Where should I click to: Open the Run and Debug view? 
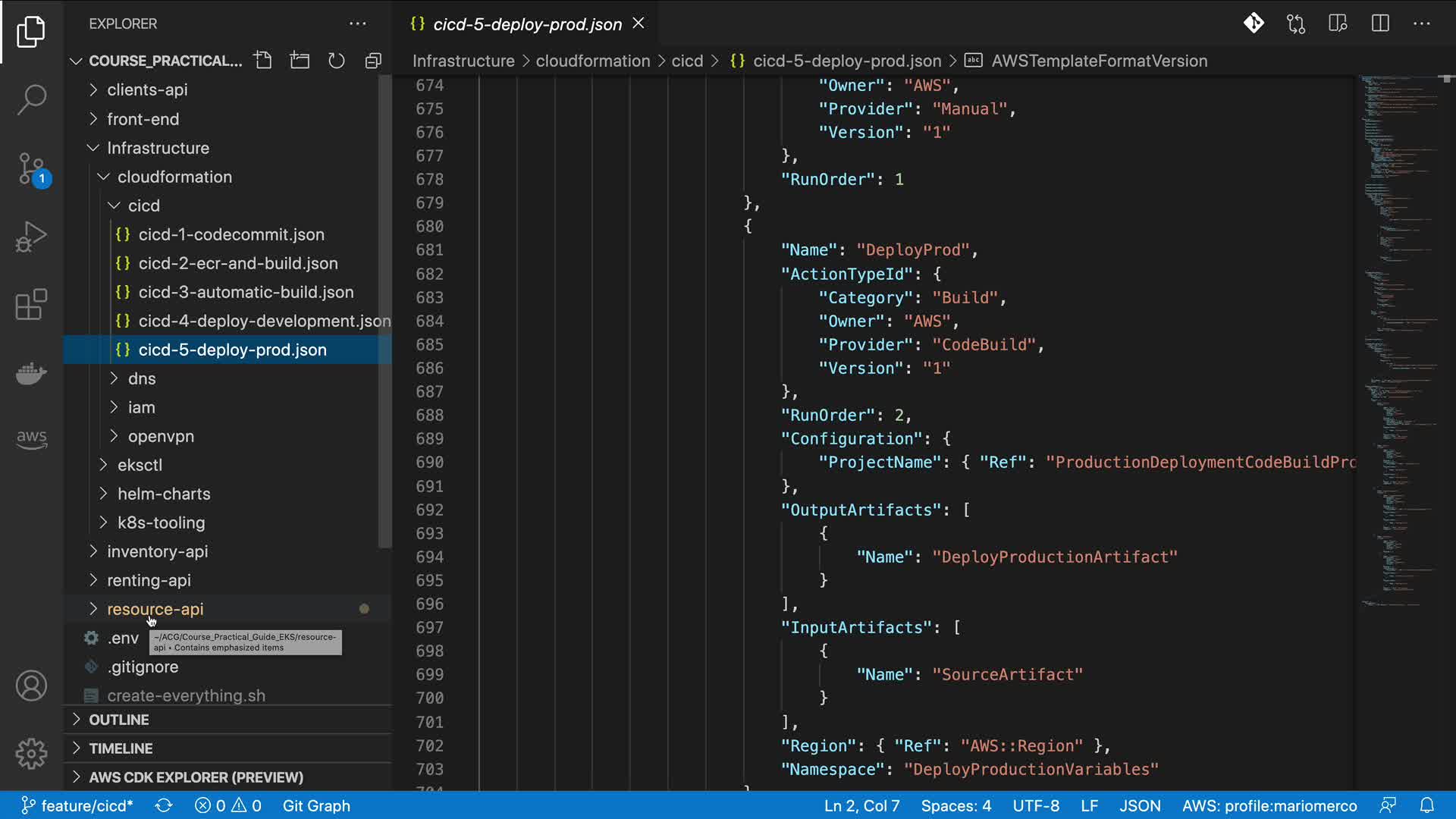(31, 237)
